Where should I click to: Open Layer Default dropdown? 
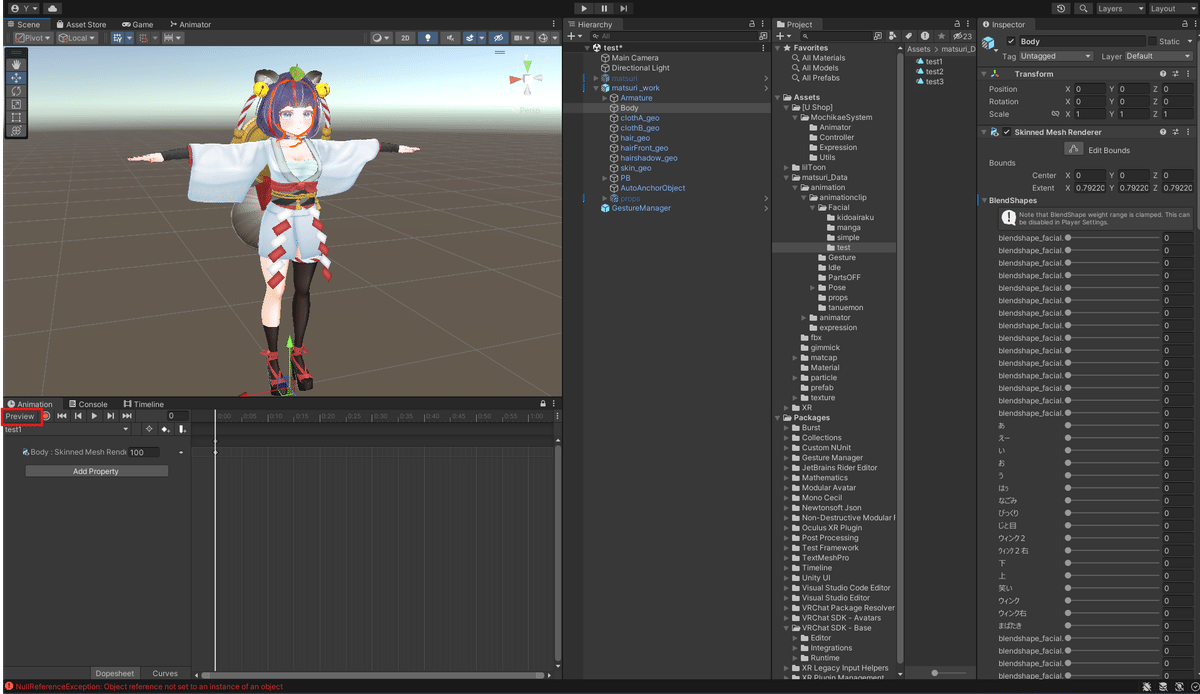[1159, 56]
